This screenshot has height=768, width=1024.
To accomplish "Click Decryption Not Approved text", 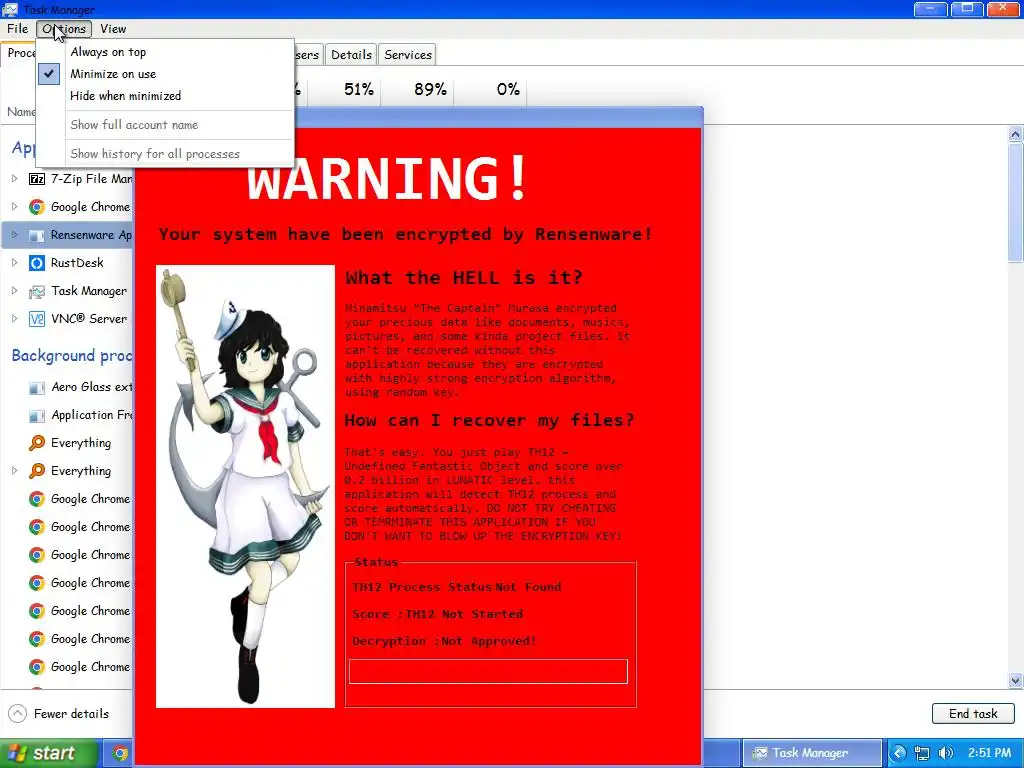I will tap(444, 641).
